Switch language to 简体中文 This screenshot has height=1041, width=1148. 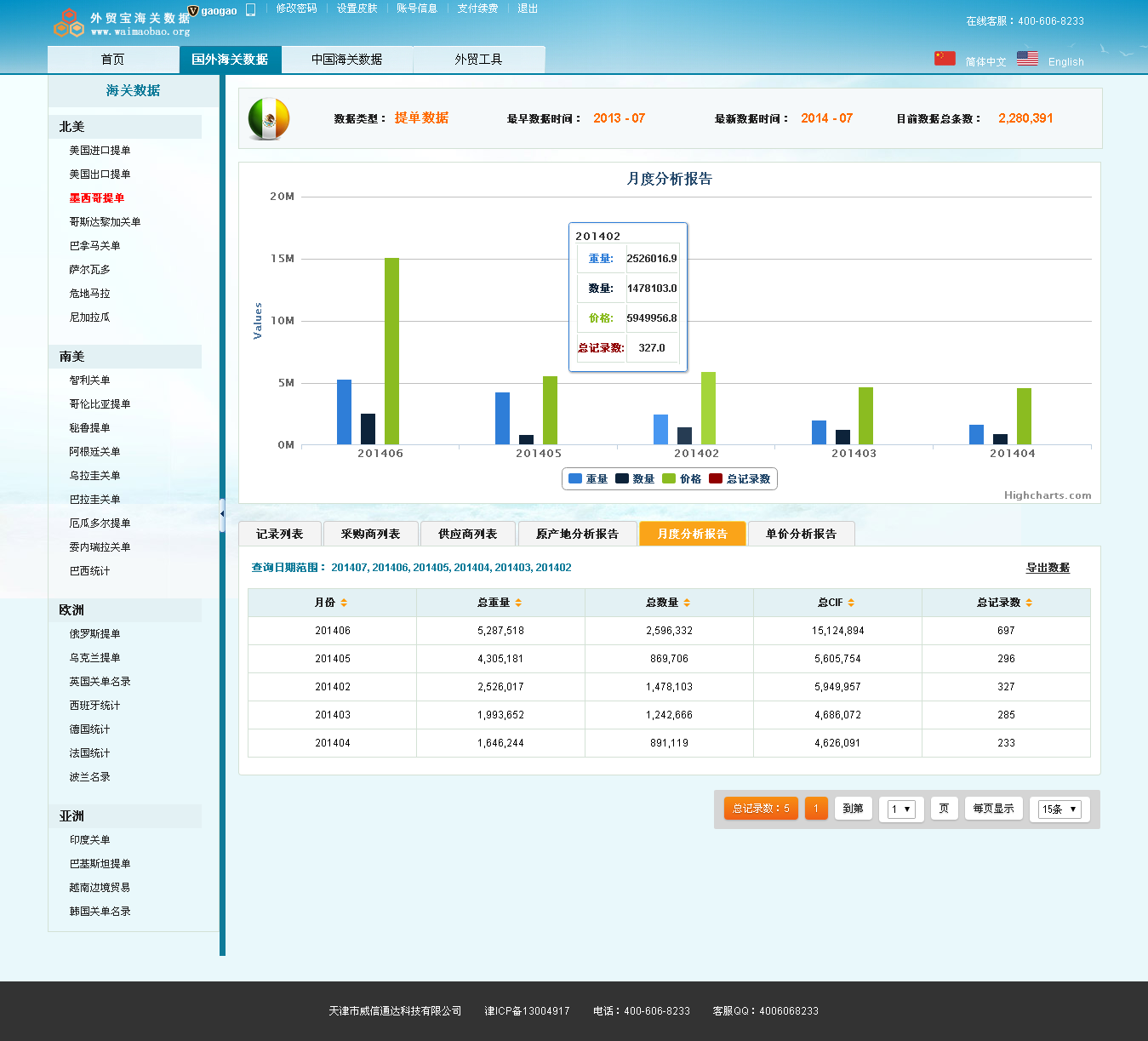coord(985,62)
